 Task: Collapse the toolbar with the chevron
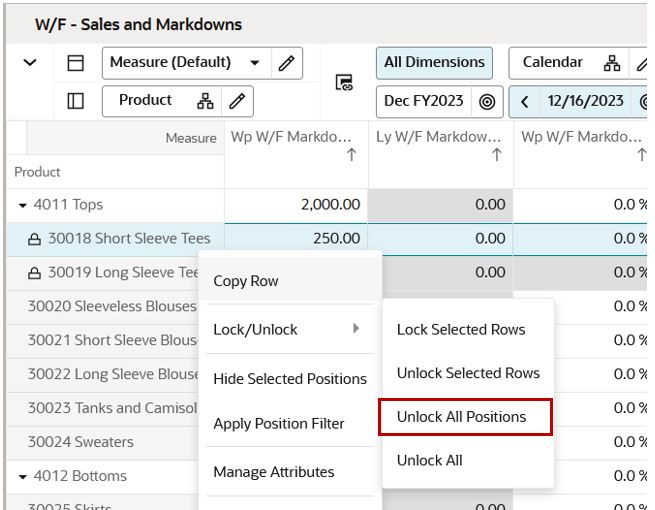tap(30, 63)
